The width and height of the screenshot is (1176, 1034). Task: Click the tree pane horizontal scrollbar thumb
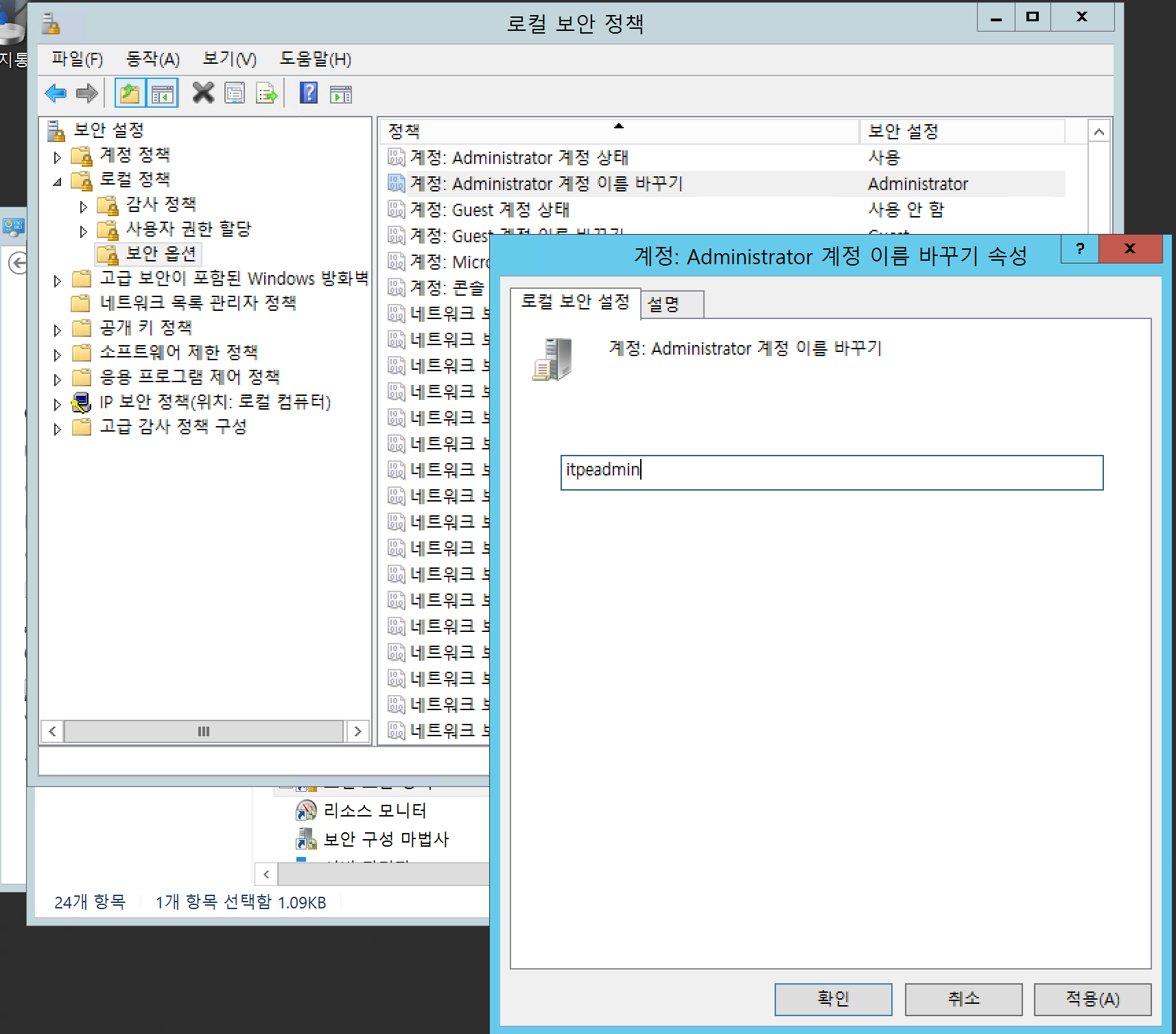(204, 731)
